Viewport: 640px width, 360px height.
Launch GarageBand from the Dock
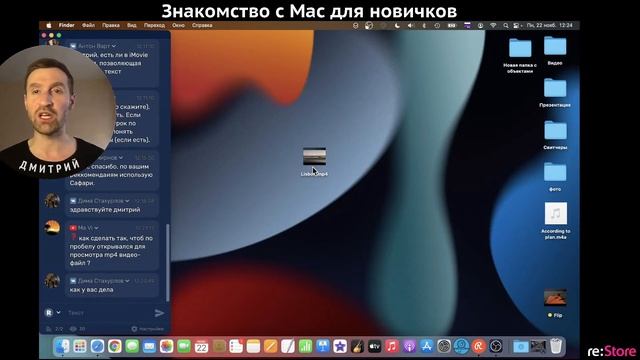pos(357,347)
